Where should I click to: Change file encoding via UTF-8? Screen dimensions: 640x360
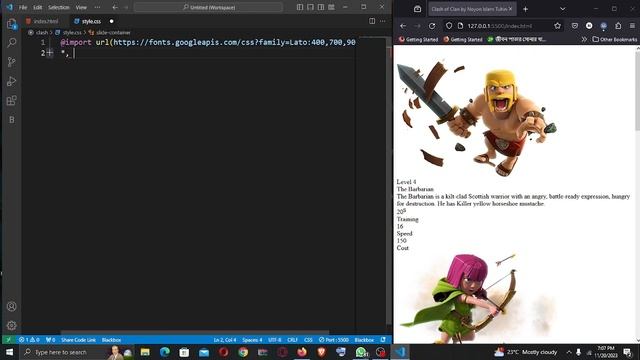tap(275, 340)
